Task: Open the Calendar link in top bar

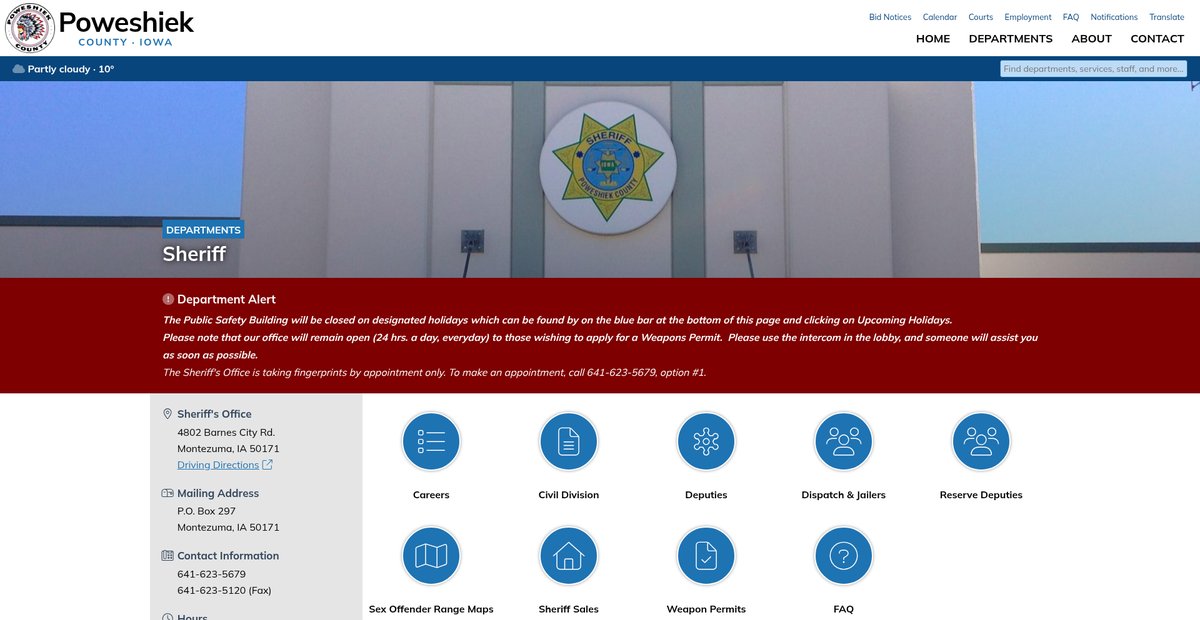Action: (x=940, y=17)
